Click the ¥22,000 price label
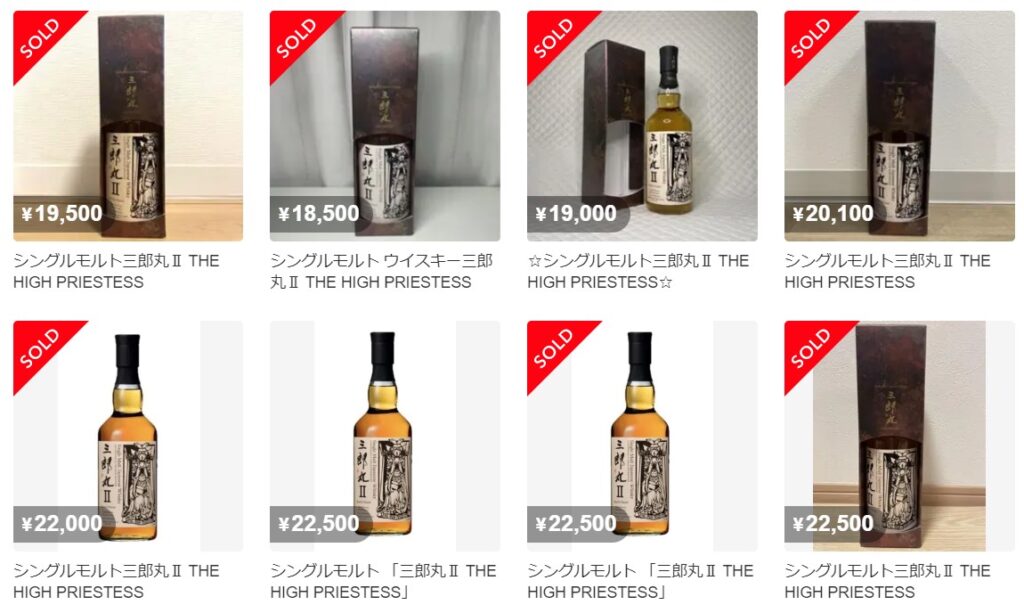 coord(62,524)
